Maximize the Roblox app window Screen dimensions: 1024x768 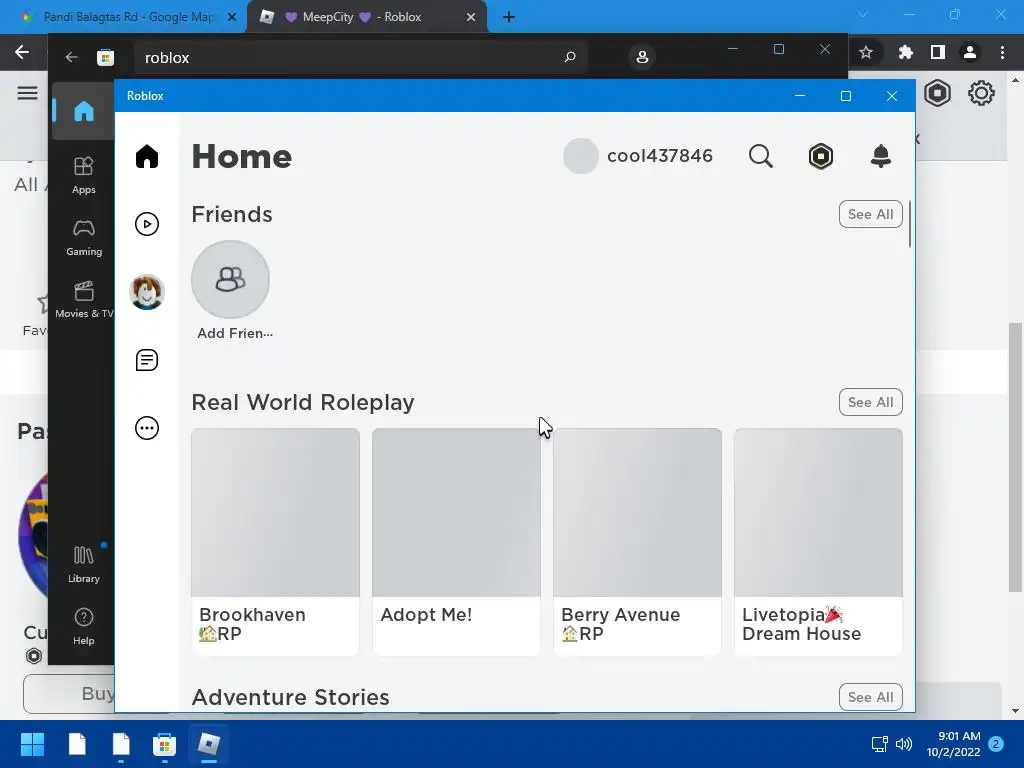click(x=846, y=96)
